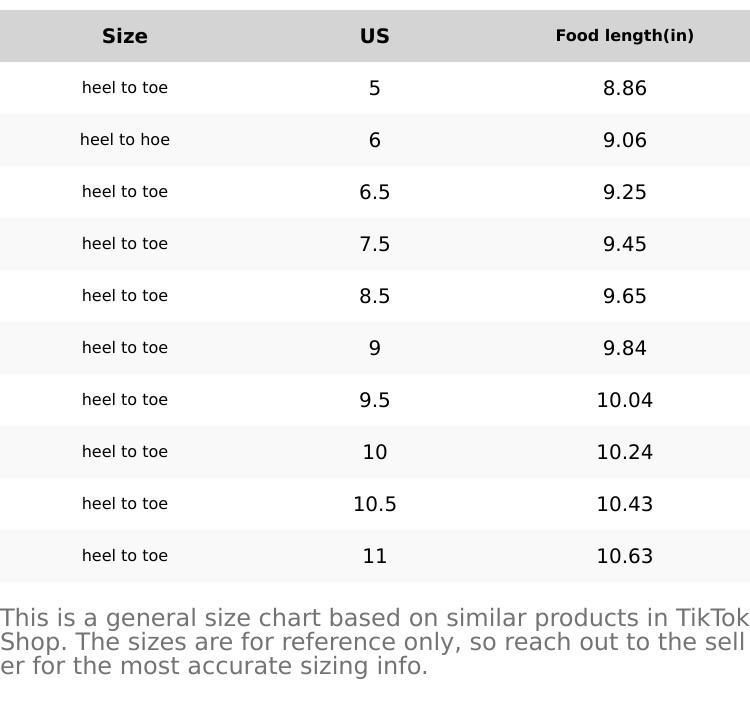Click the 9.25 length value

(x=624, y=192)
